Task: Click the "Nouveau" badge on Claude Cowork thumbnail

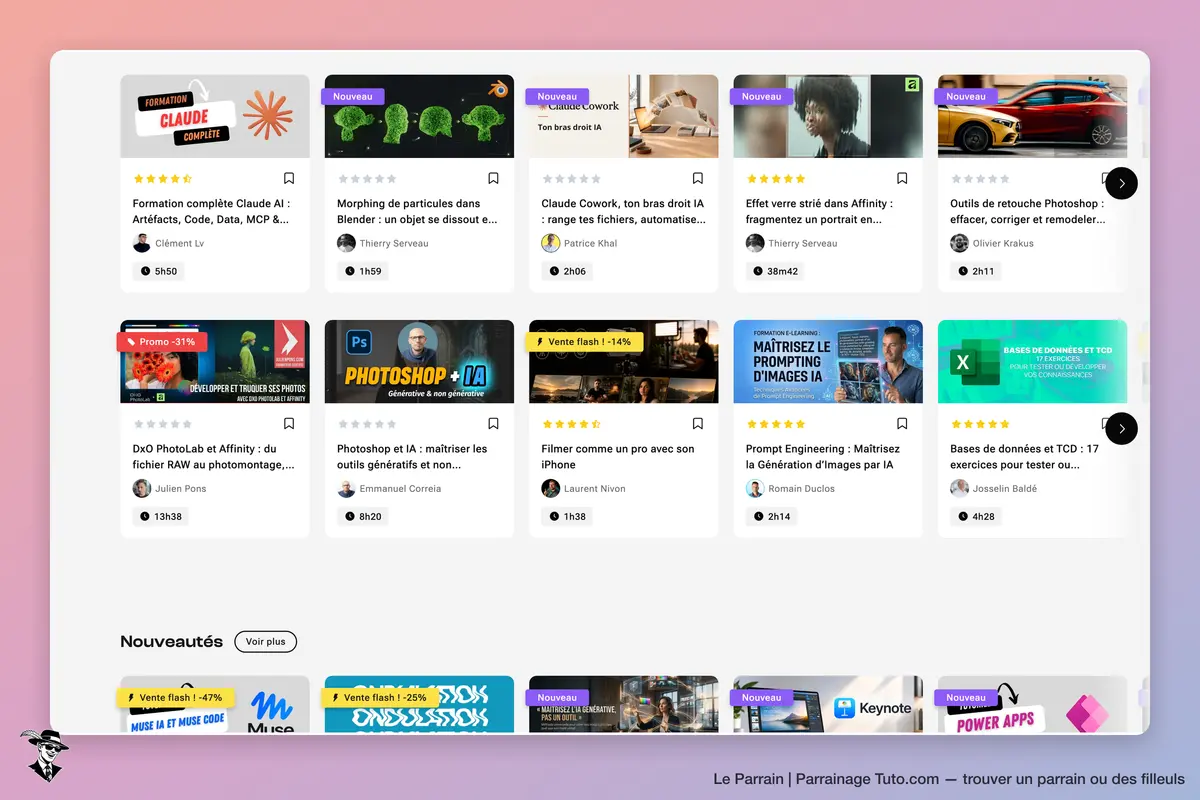Action: (557, 97)
